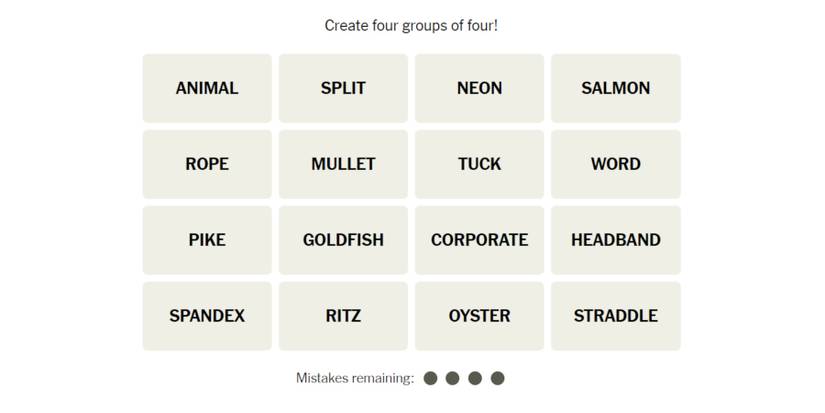Viewport: 825px width, 413px height.
Task: Toggle the SPANDEX tile
Action: [207, 316]
